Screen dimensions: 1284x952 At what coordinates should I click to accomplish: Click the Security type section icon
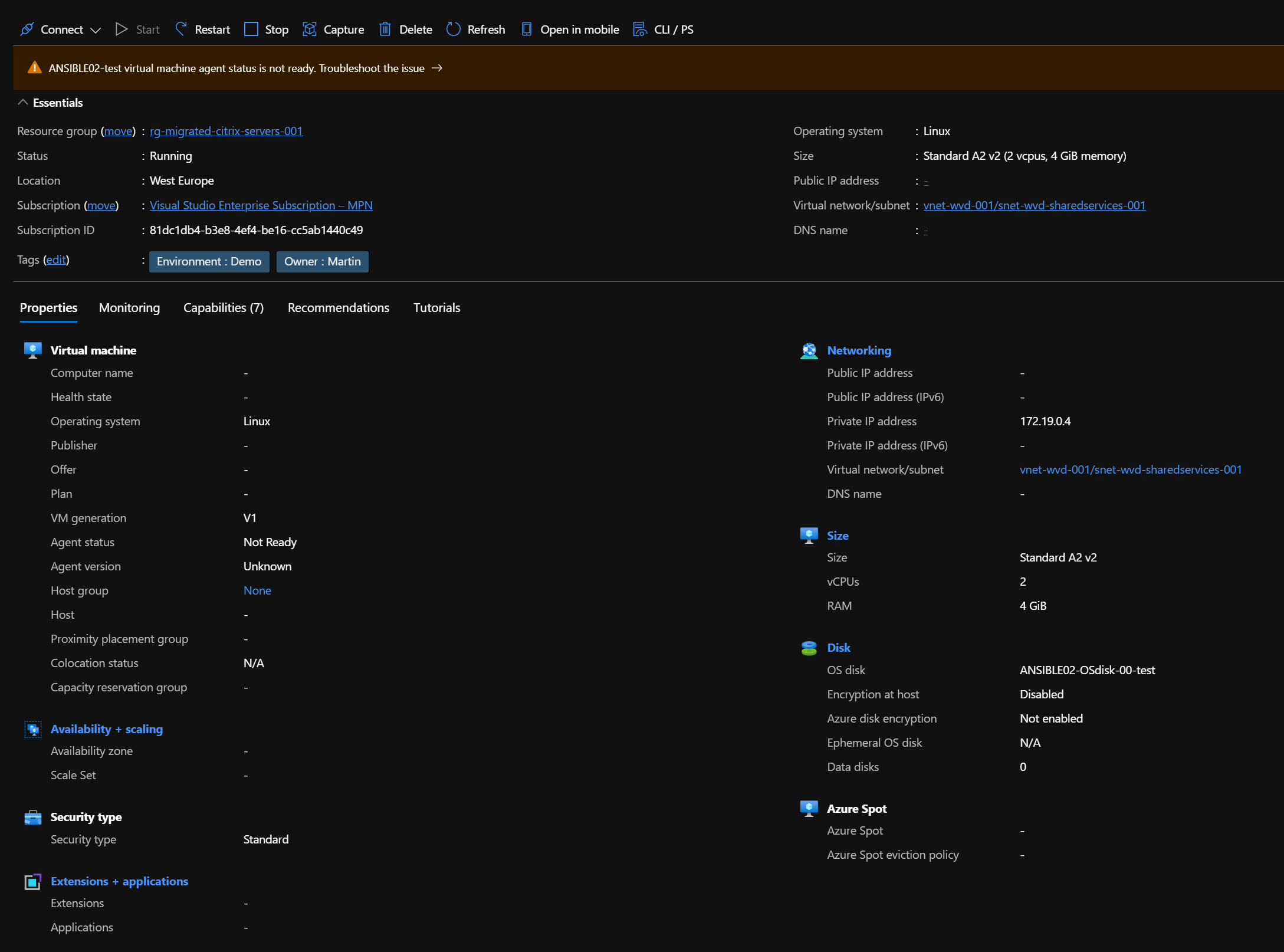click(33, 818)
